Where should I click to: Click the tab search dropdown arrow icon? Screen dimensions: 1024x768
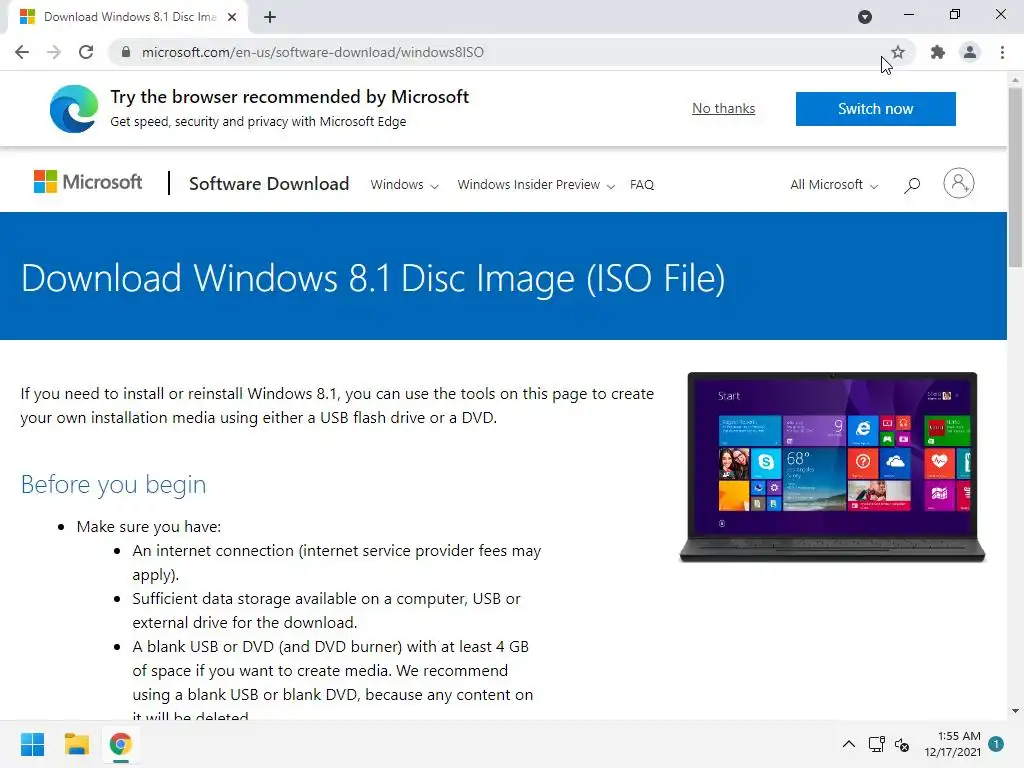(865, 17)
